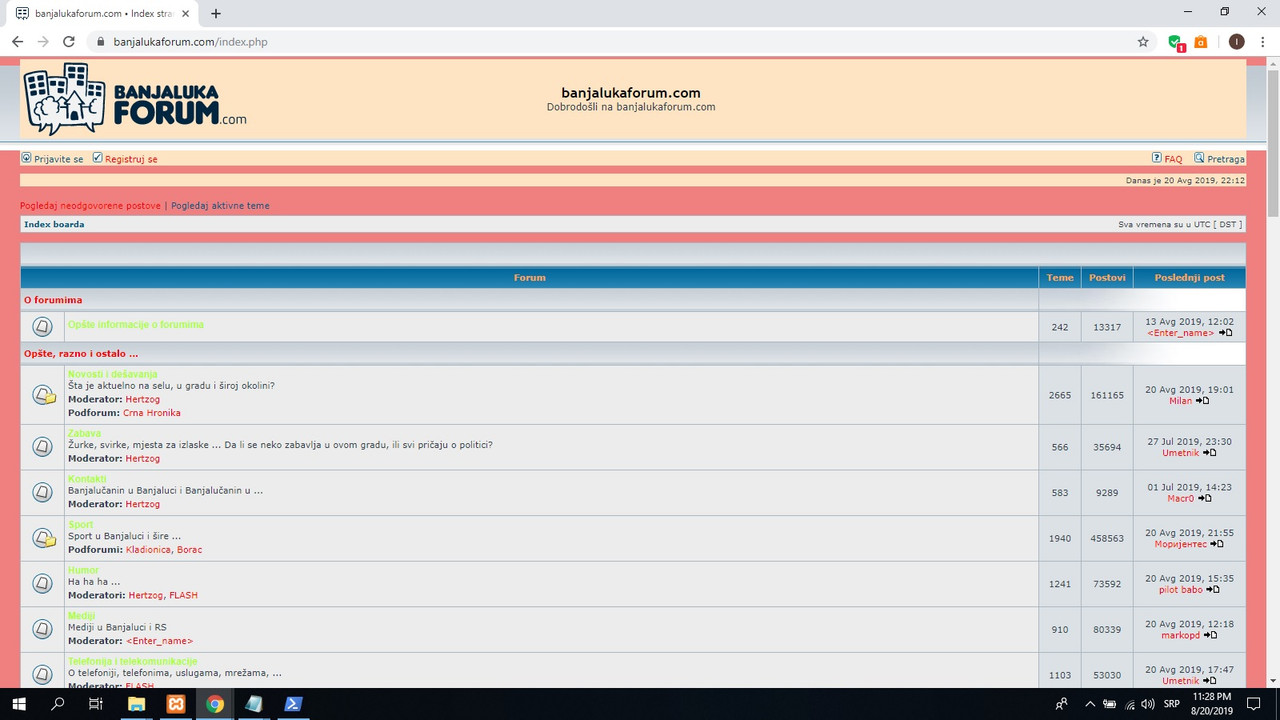Open the Novosti i dešavanja forum
This screenshot has height=720, width=1280.
pos(113,374)
